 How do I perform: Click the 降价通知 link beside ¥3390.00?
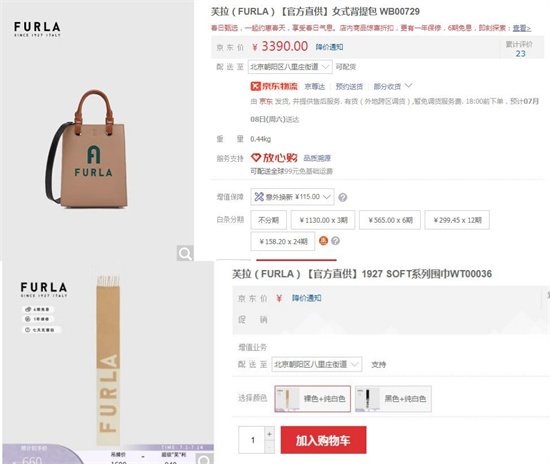pos(329,47)
